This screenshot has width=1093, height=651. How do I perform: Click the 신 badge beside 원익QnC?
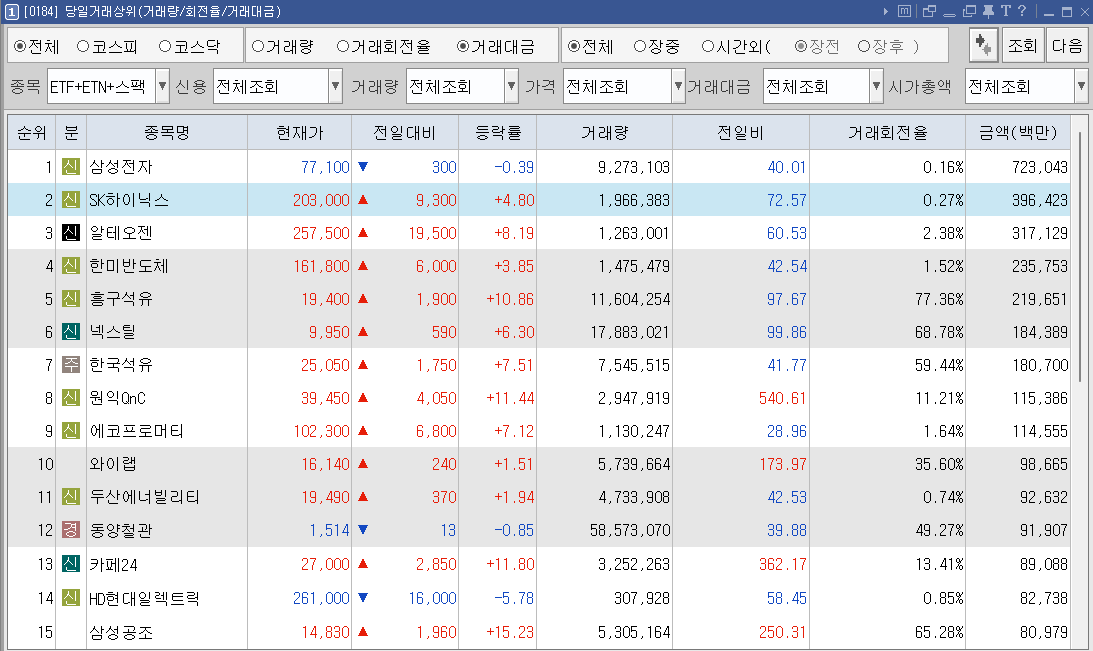[x=70, y=398]
